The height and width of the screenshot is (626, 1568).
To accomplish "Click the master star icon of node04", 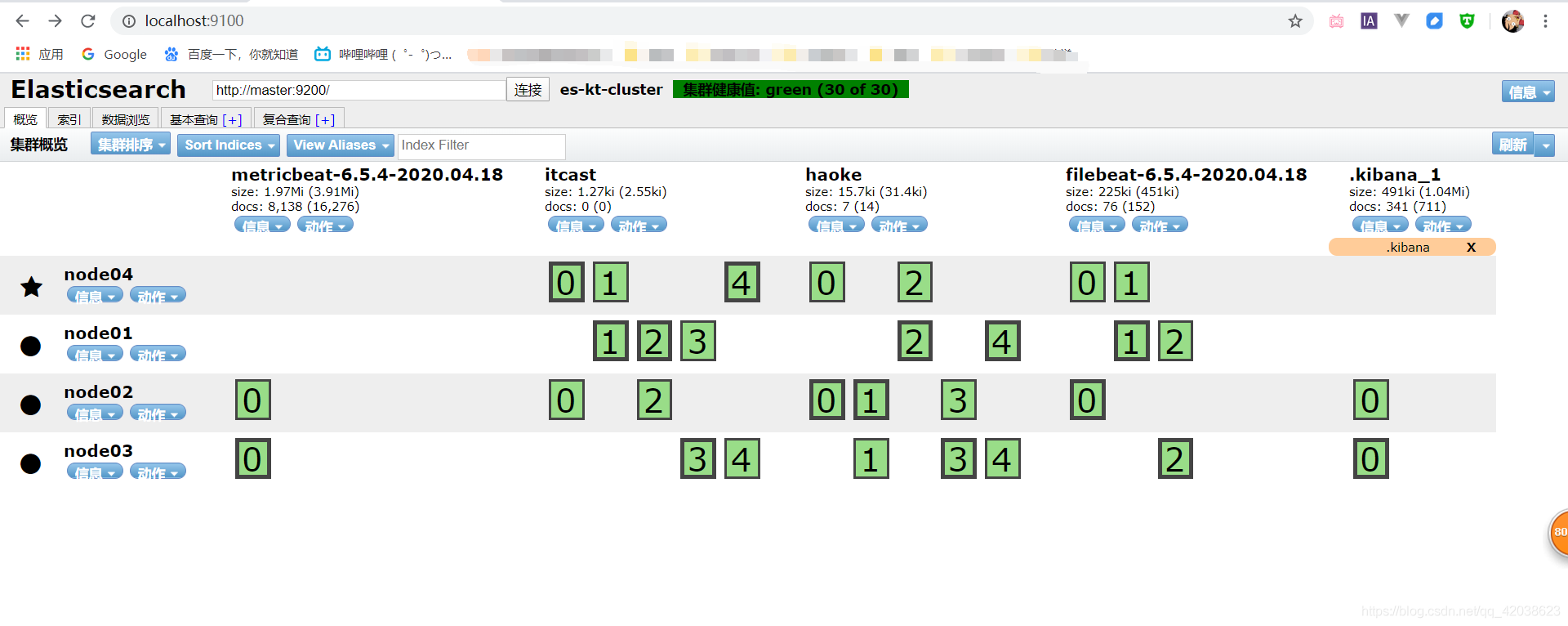I will pyautogui.click(x=32, y=287).
